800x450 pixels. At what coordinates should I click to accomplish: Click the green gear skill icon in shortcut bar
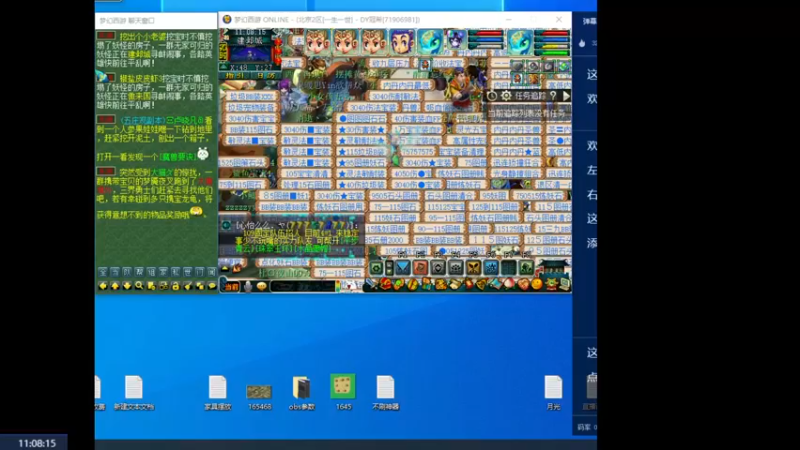tap(377, 268)
